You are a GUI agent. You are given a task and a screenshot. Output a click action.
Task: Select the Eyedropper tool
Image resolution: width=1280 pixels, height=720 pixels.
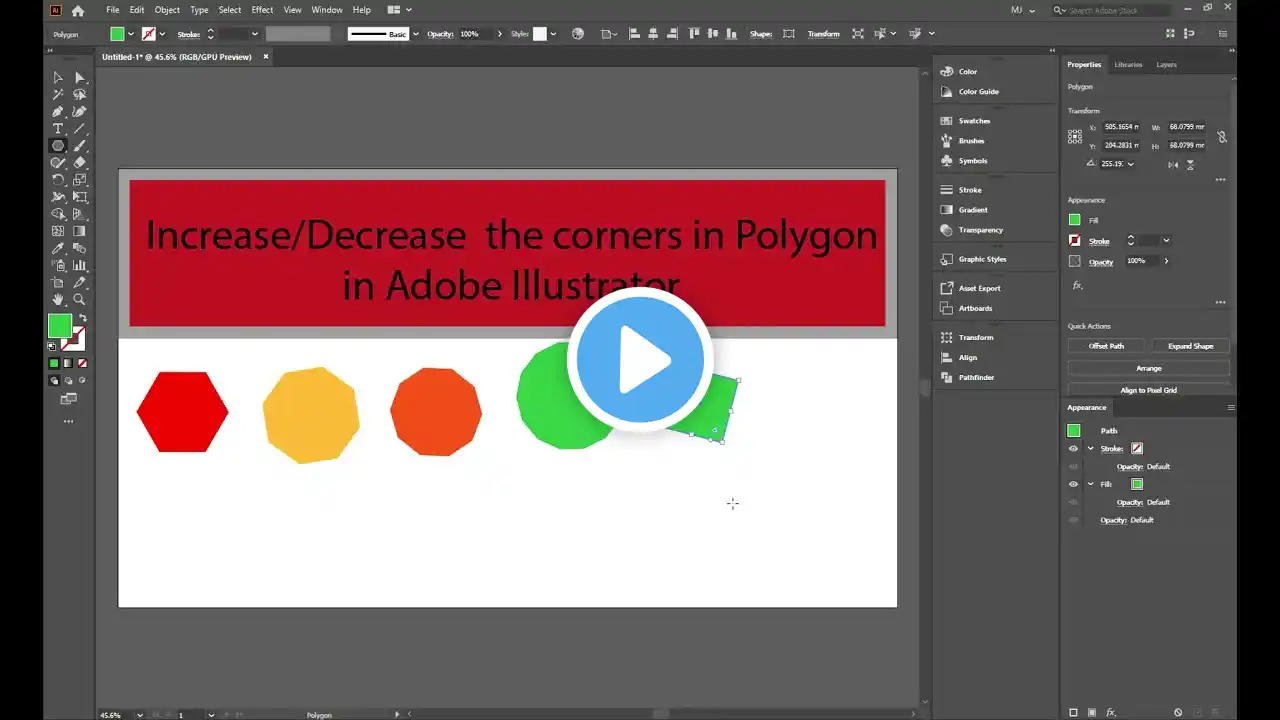click(x=58, y=248)
